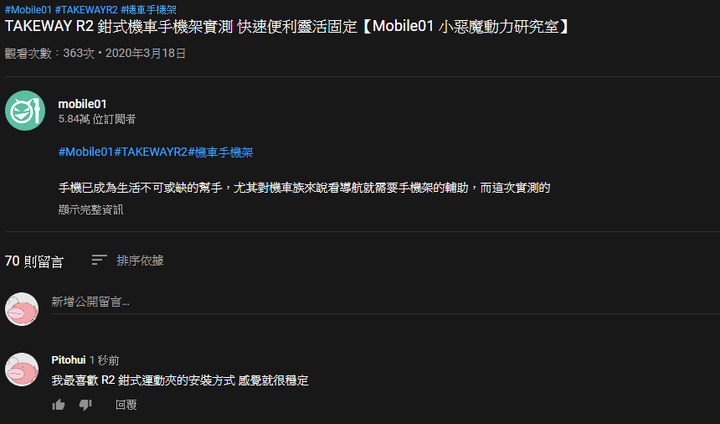Open #TAKEWAYR2 hashtag in the description
Viewport: 720px width, 424px height.
click(x=151, y=152)
